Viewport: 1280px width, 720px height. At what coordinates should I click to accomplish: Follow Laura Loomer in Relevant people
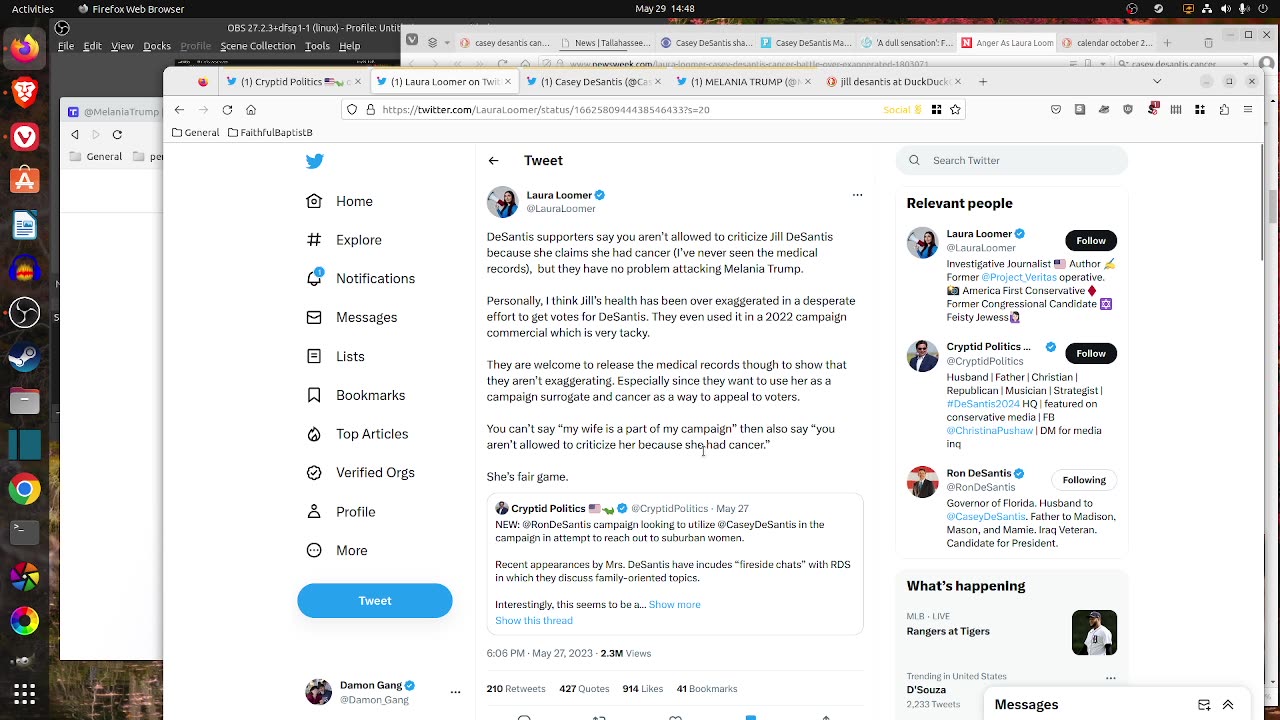[x=1091, y=241]
